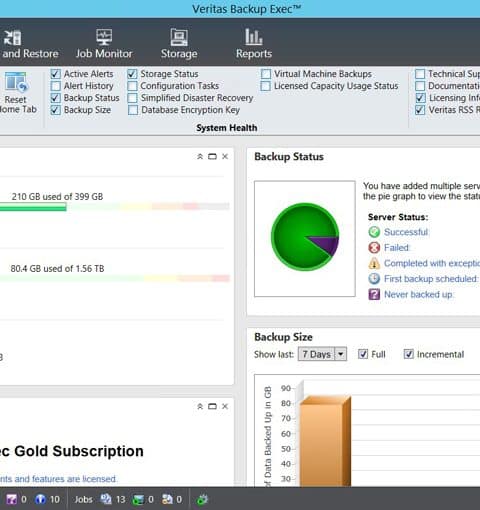The image size is (480, 510).
Task: Collapse the Gold Subscription panel chevron
Action: (x=200, y=406)
